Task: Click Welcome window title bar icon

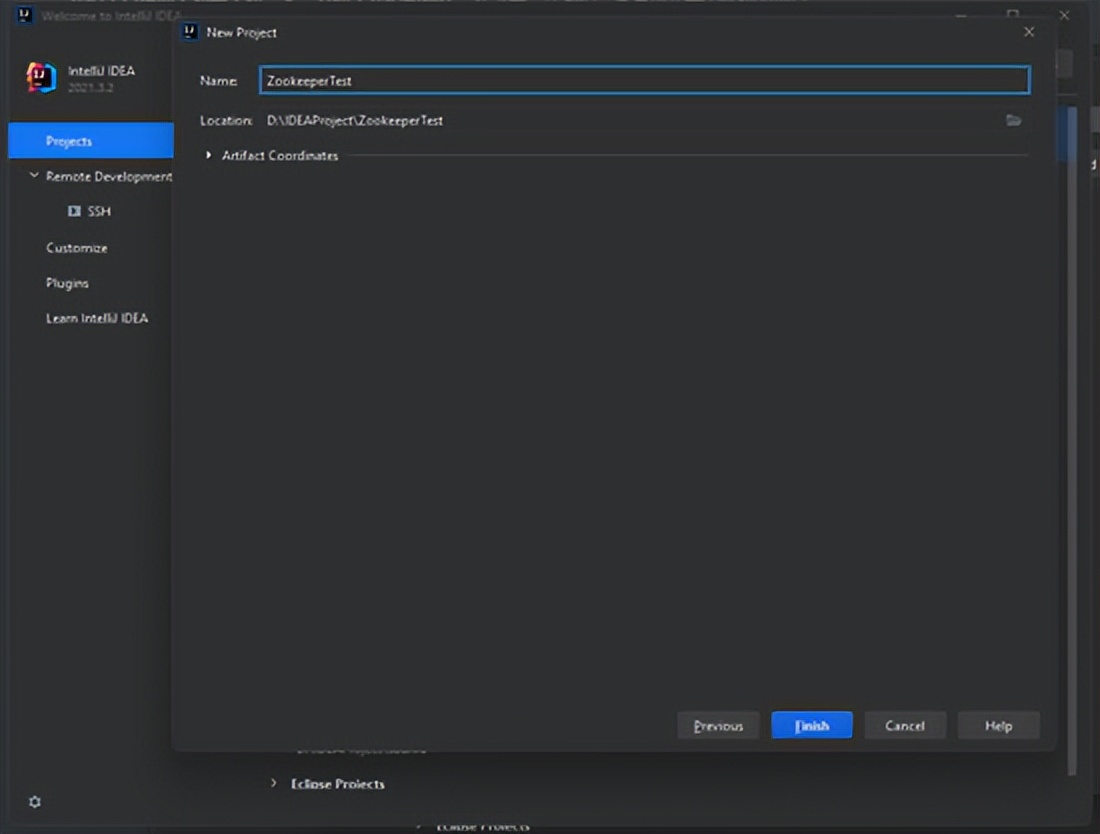Action: pos(25,15)
